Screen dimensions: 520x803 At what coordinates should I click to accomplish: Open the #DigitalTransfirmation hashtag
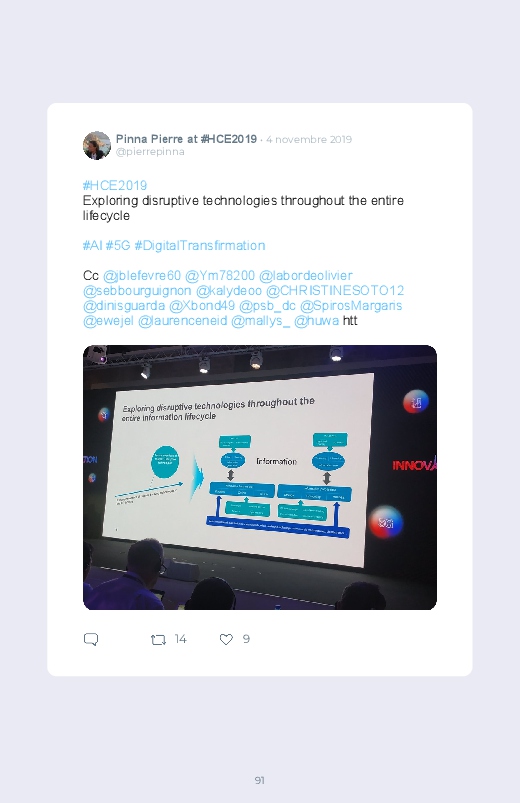200,245
